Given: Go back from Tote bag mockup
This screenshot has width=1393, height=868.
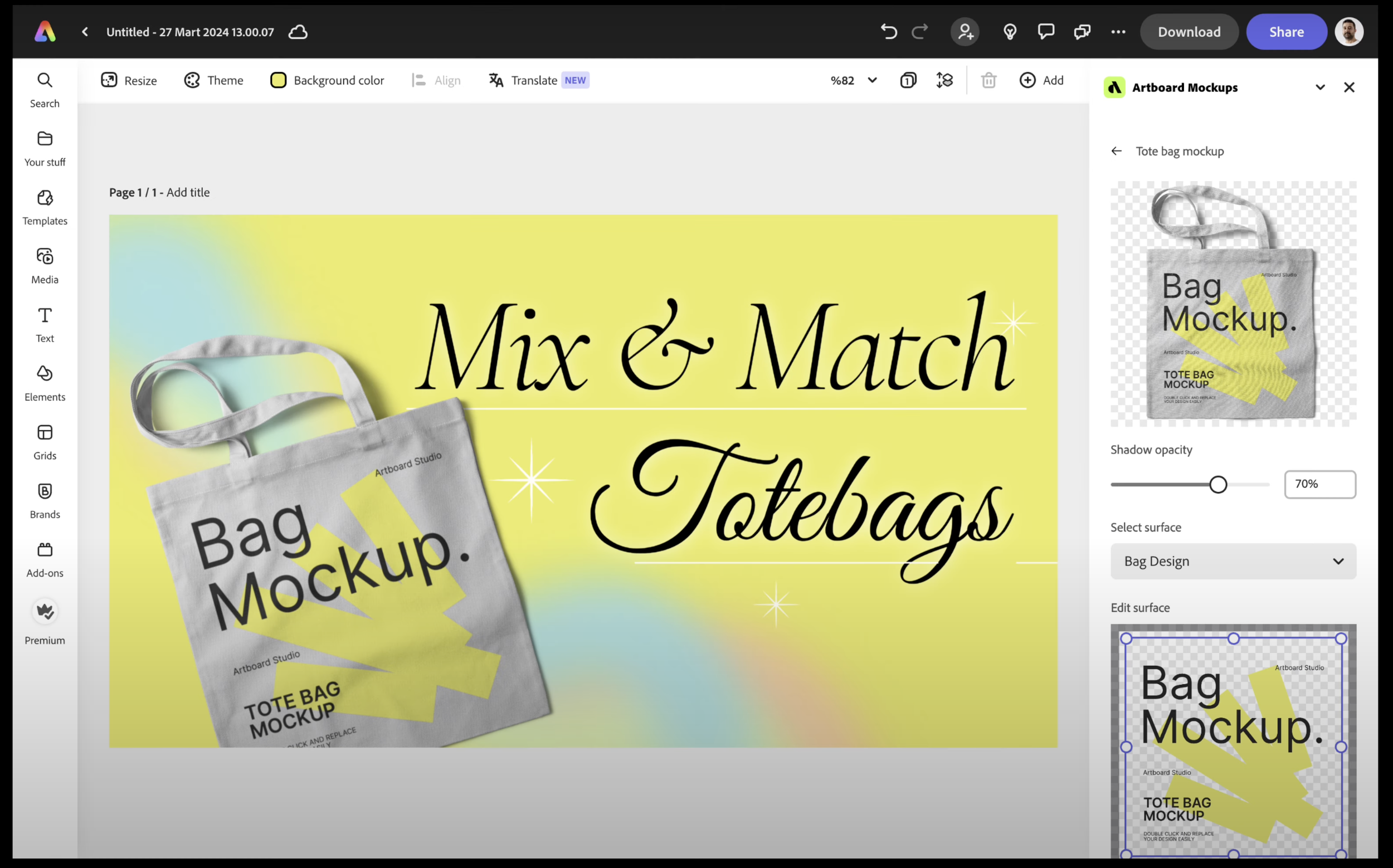Looking at the screenshot, I should 1116,151.
